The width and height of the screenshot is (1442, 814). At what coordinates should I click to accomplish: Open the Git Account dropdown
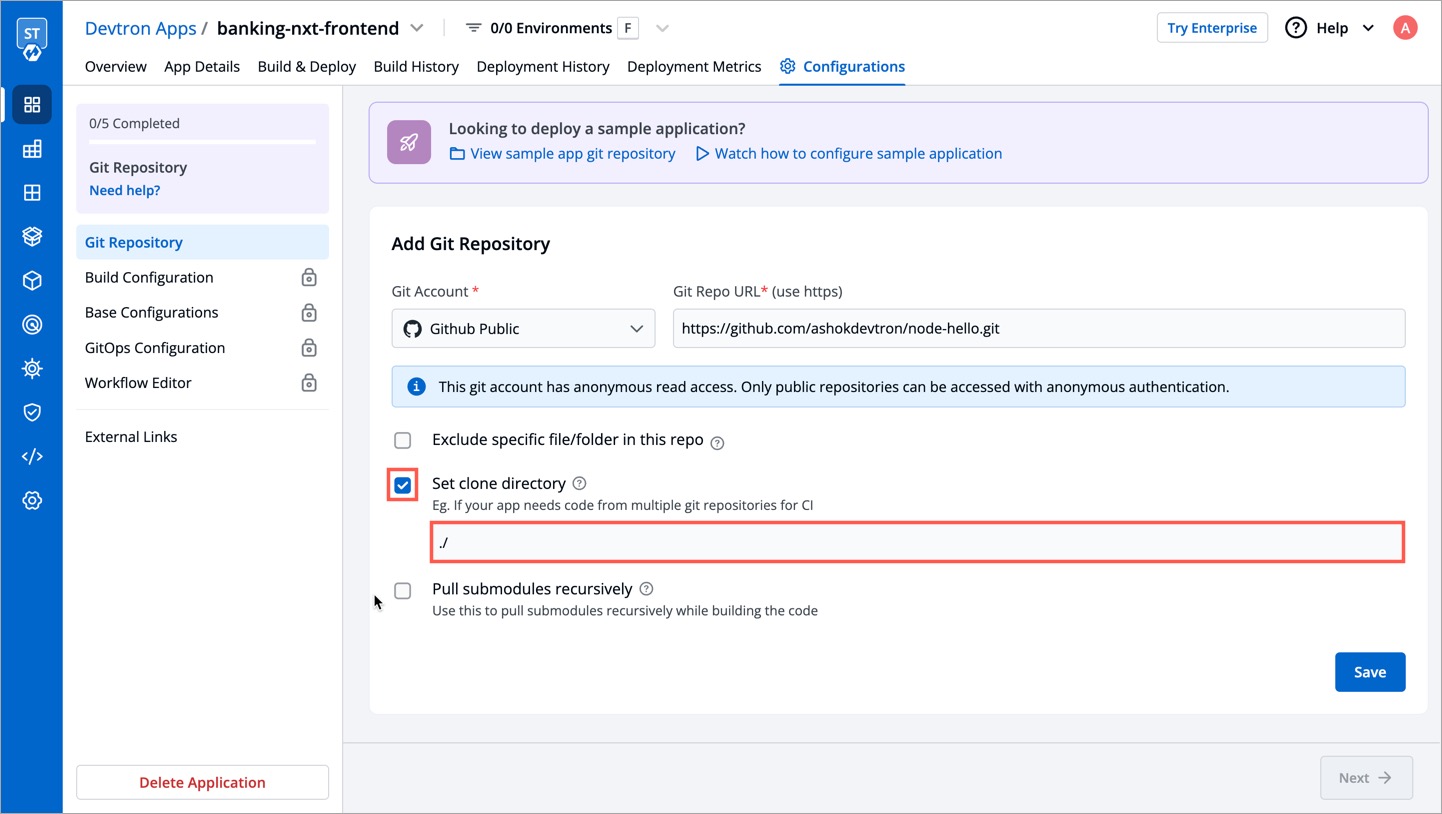click(x=523, y=329)
